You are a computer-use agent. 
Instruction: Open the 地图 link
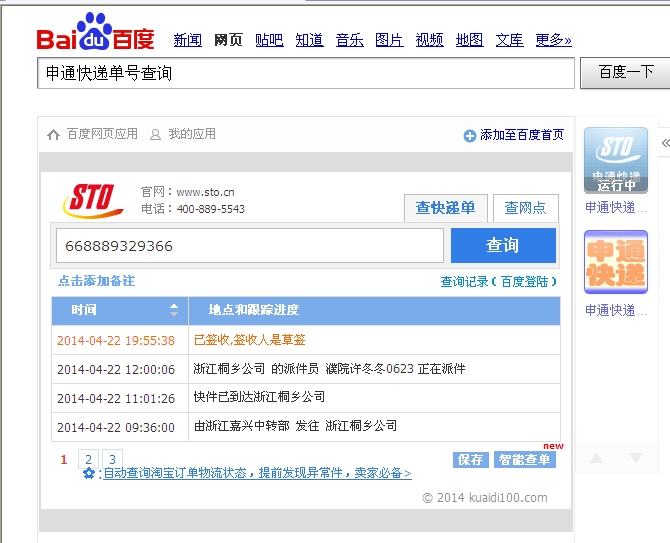click(469, 40)
